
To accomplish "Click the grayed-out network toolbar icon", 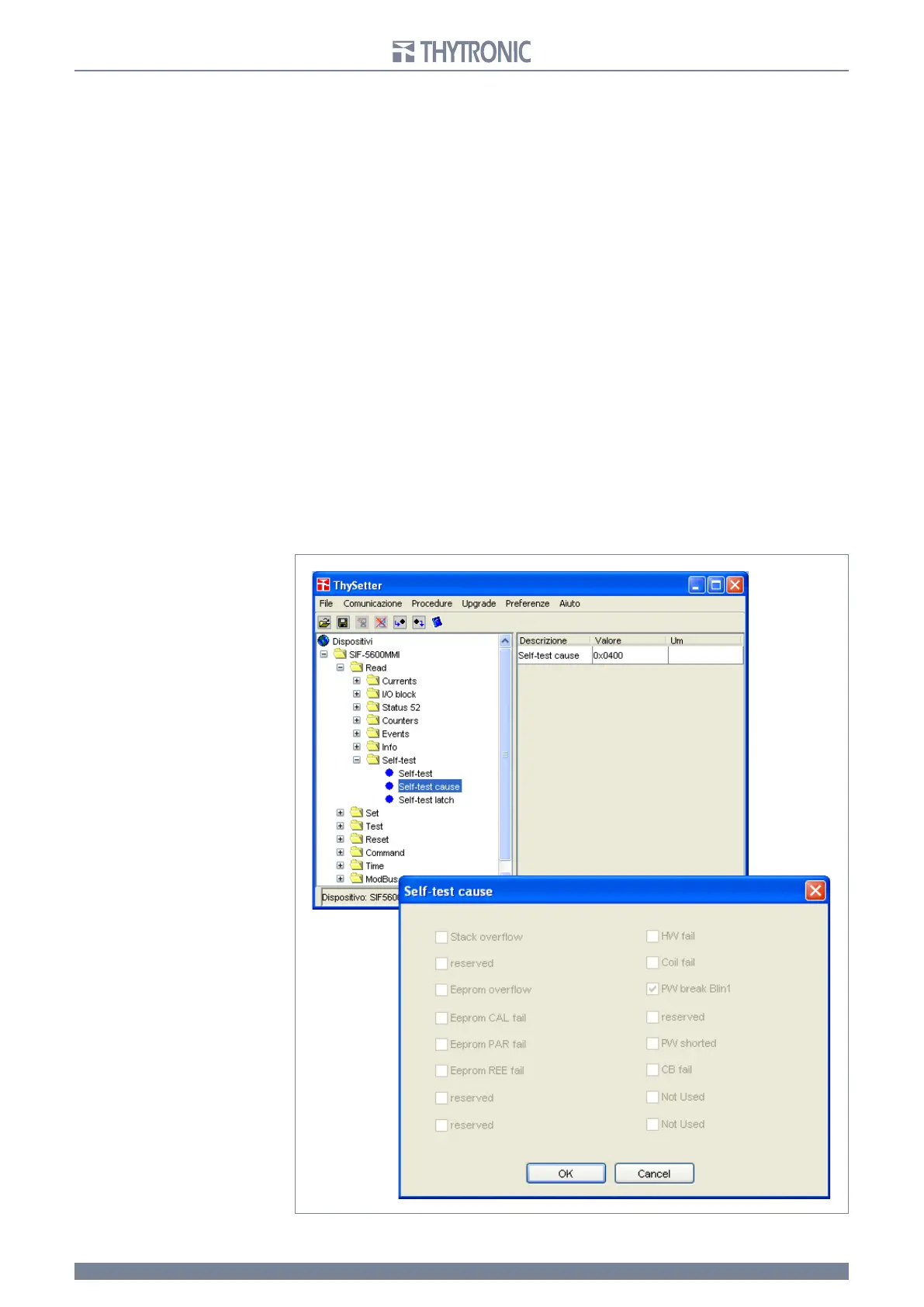I will 362,622.
